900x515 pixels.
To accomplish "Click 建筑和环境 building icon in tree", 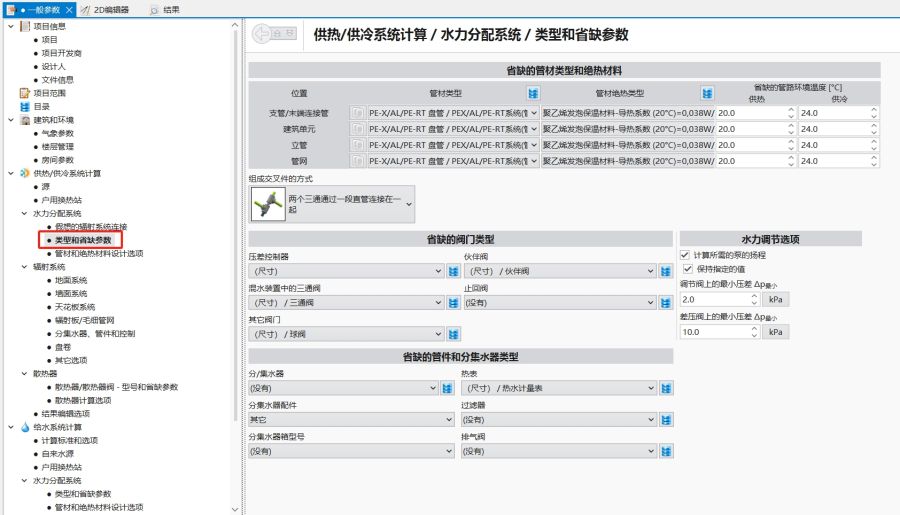I will [x=25, y=120].
